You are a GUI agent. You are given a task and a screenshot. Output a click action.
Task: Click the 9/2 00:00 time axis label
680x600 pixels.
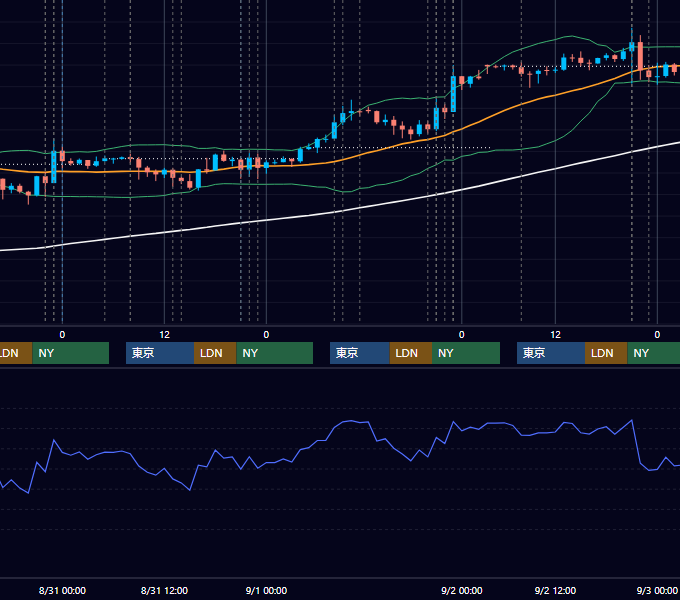click(x=461, y=590)
